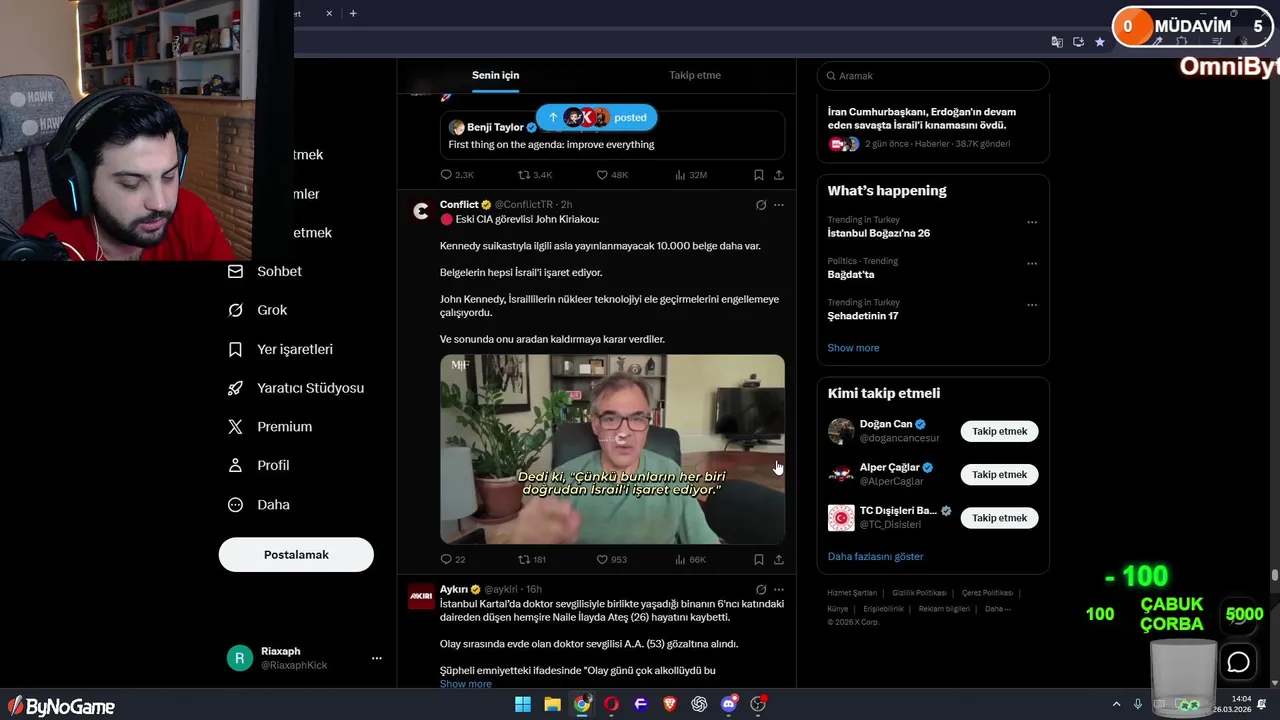Open Grok from the sidebar

tap(257, 310)
